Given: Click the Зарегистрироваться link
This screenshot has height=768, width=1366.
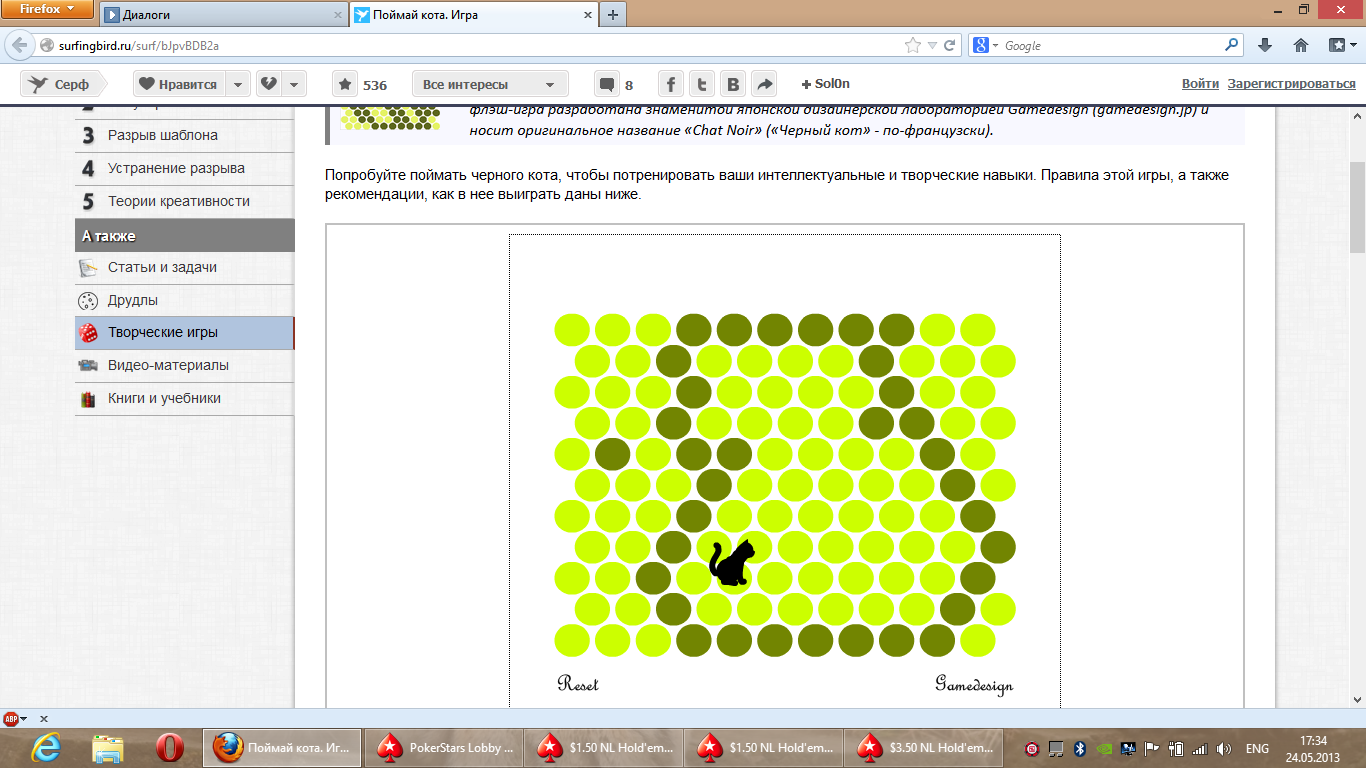Looking at the screenshot, I should click(1292, 84).
